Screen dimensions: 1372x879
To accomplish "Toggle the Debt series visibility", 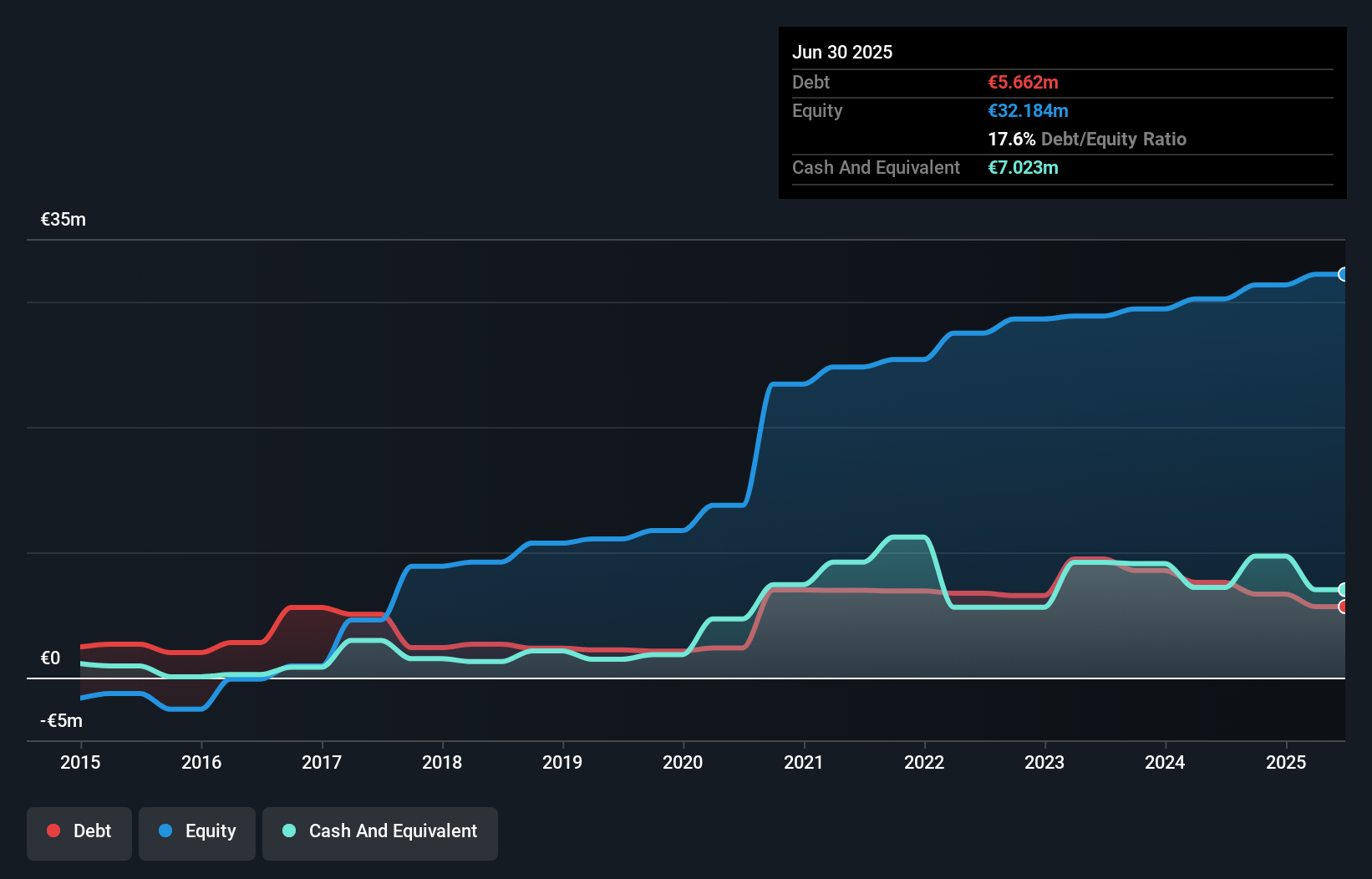I will [79, 831].
